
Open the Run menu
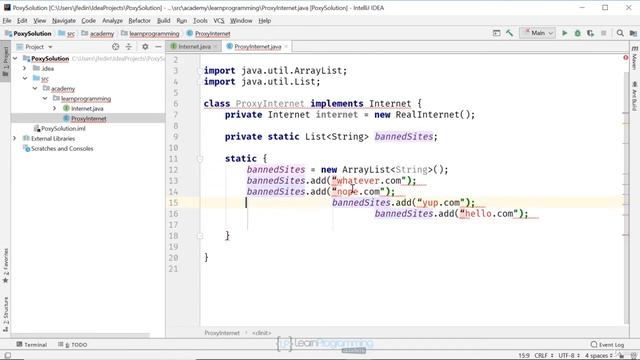(x=182, y=20)
